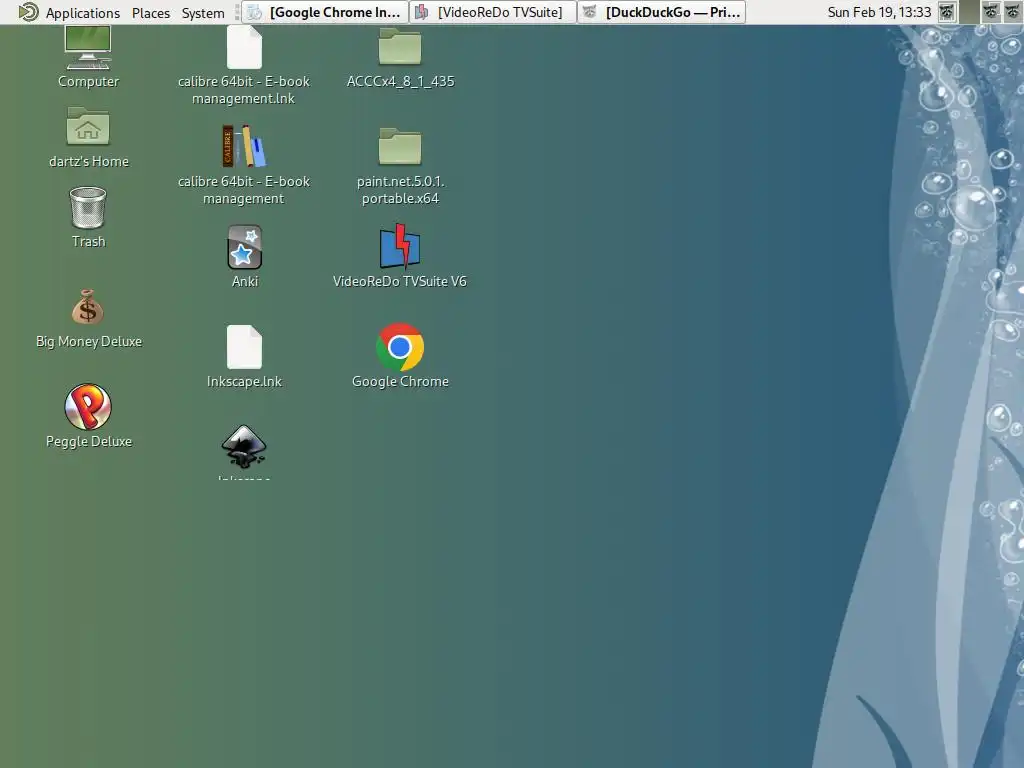Switch to VideoReDo TVSuite taskbar button
The width and height of the screenshot is (1024, 768).
click(493, 12)
